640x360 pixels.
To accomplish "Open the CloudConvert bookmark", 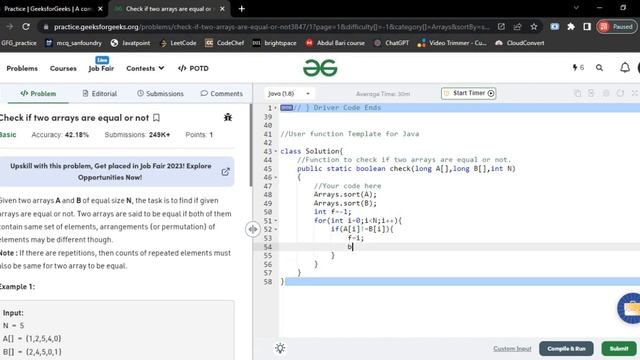I will tap(520, 43).
